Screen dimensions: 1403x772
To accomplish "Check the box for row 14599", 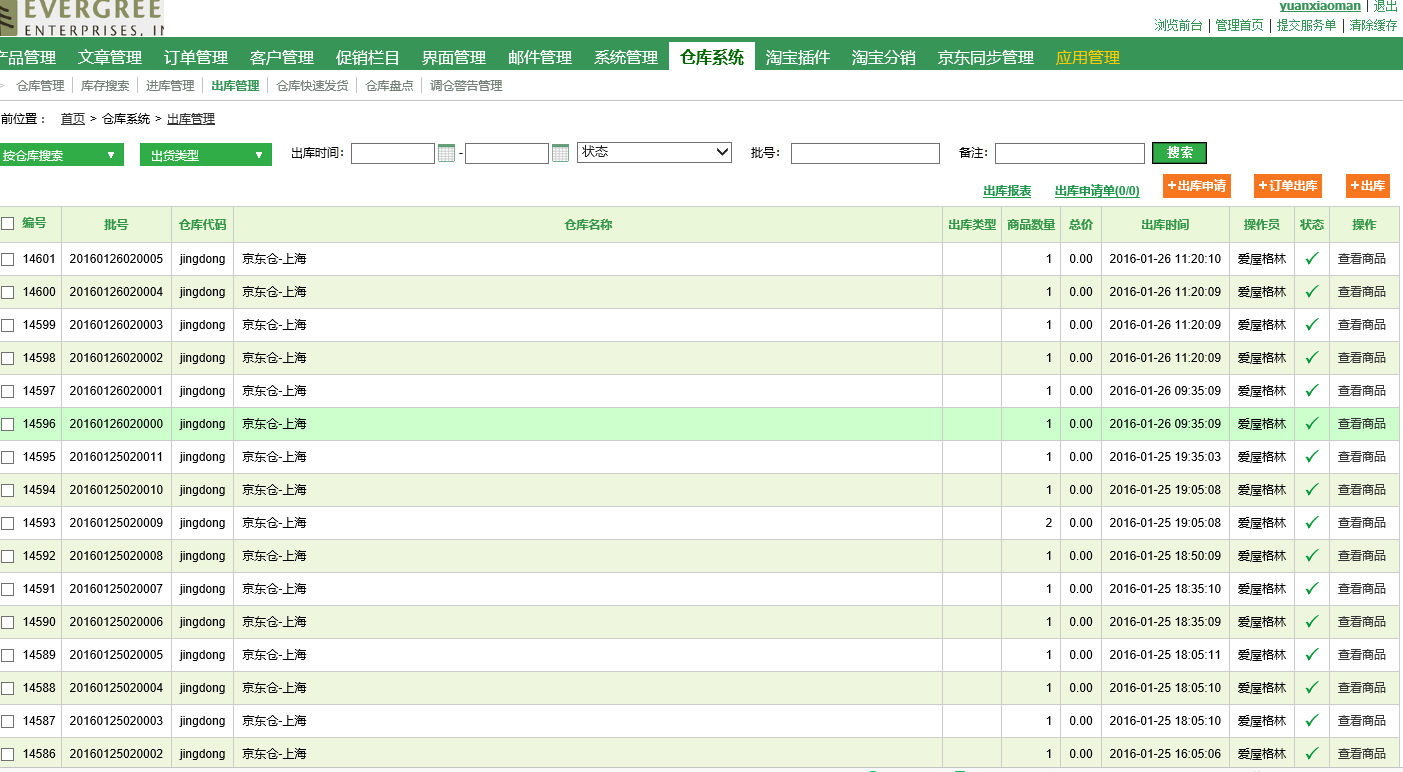I will (x=8, y=325).
